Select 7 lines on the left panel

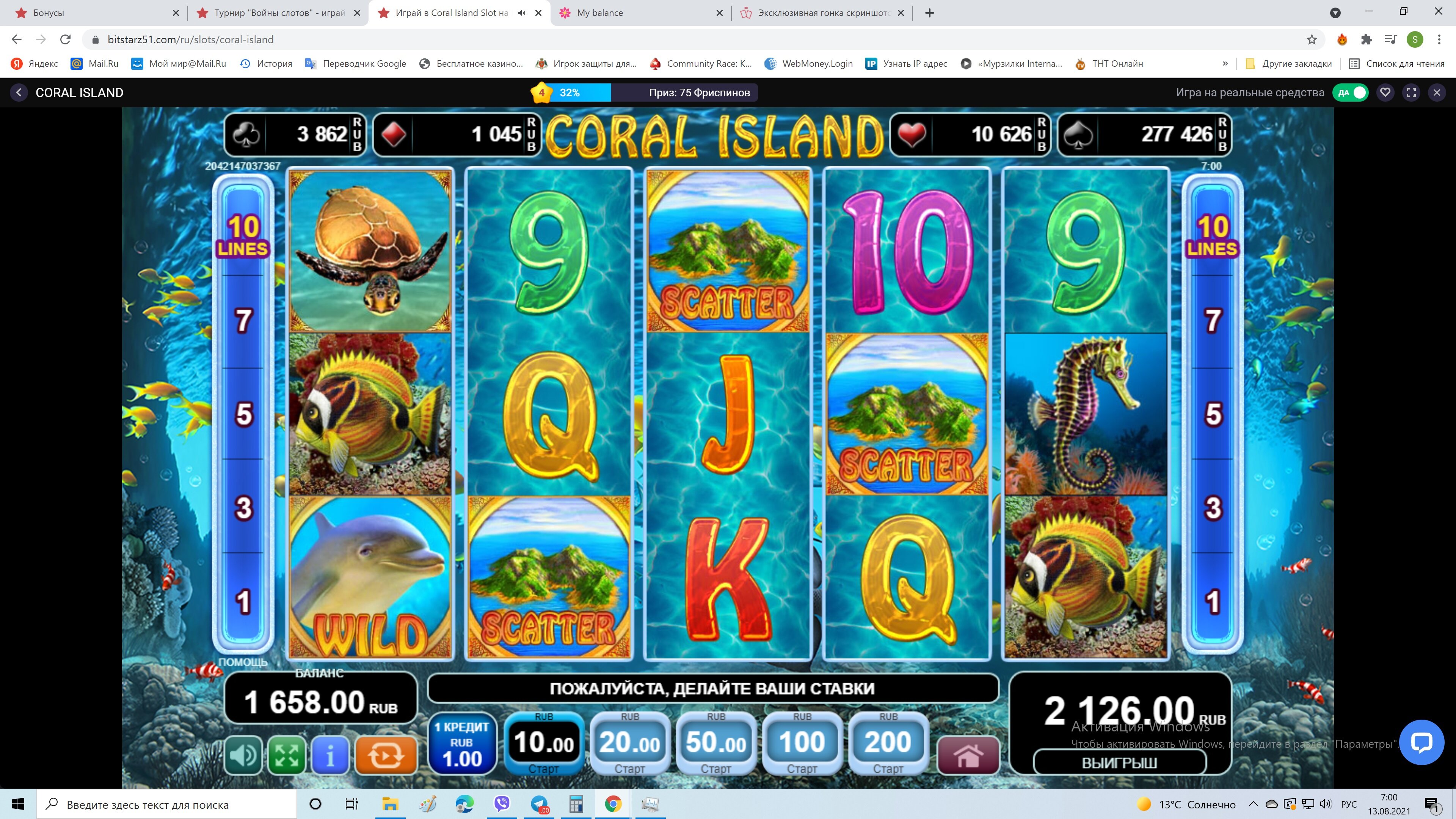[x=243, y=321]
